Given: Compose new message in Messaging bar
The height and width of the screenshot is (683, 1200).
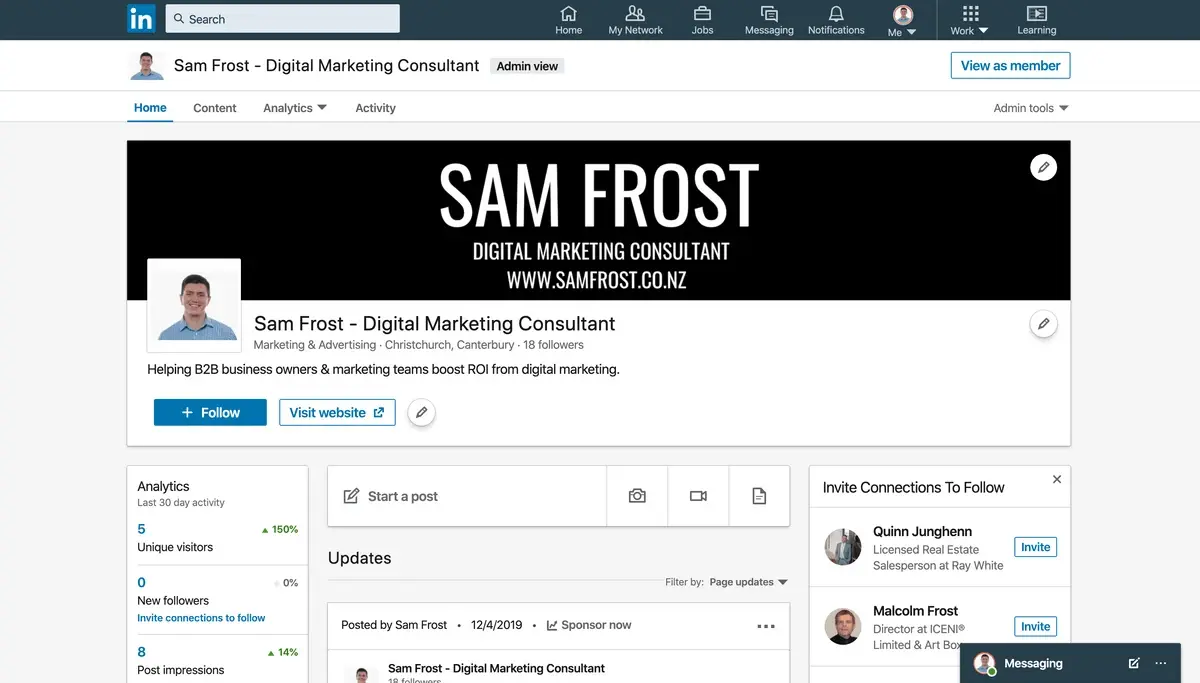Looking at the screenshot, I should point(1133,663).
